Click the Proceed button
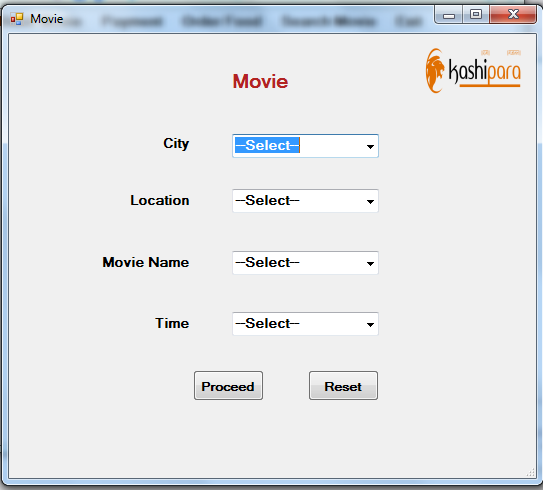 (x=228, y=386)
